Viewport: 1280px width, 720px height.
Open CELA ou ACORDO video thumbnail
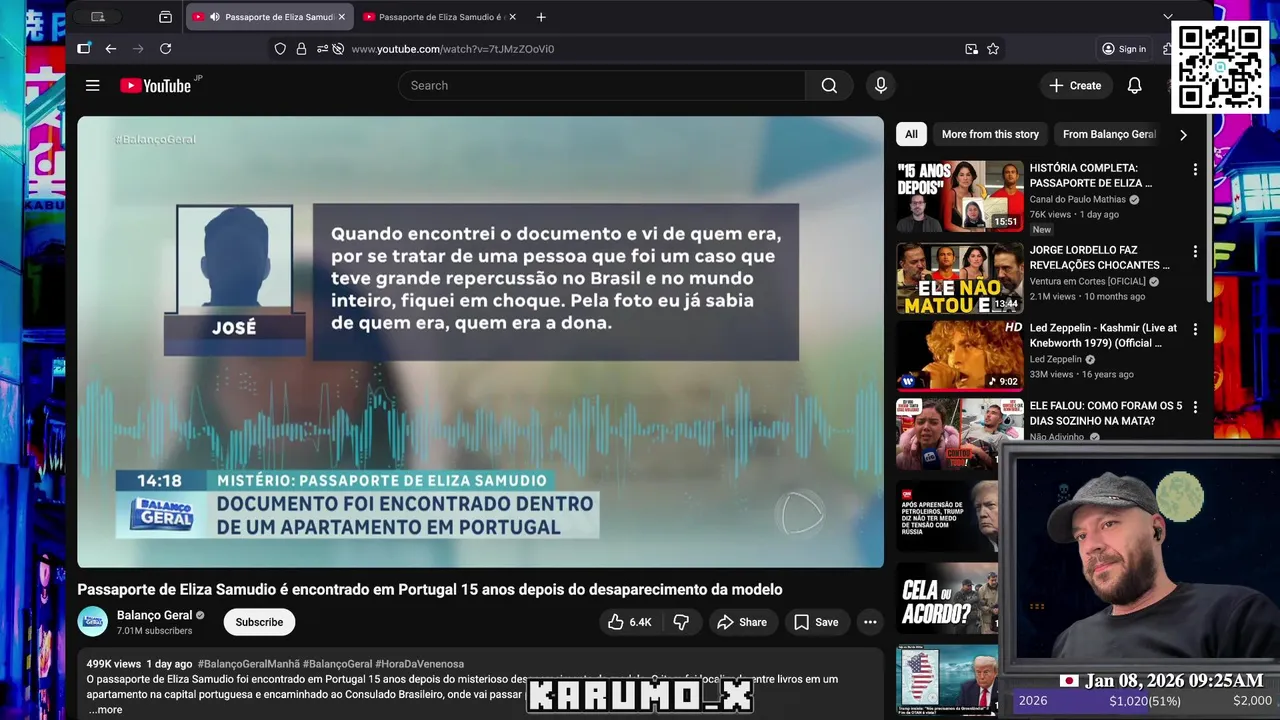947,598
